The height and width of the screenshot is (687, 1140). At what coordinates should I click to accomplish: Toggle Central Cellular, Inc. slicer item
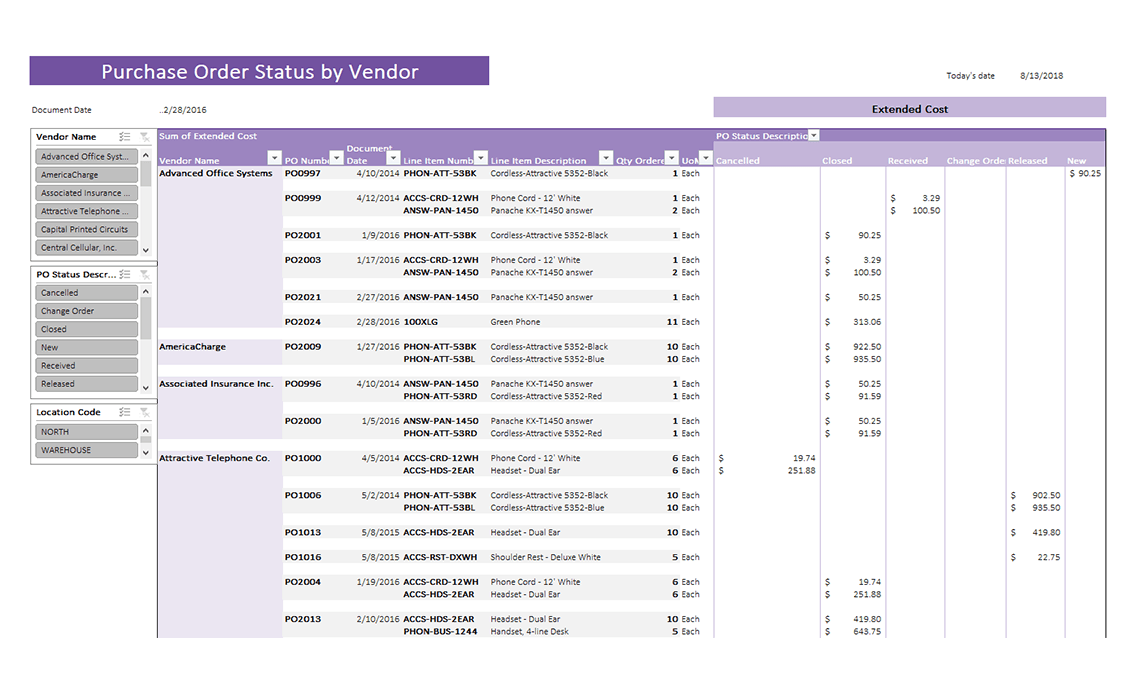[87, 247]
